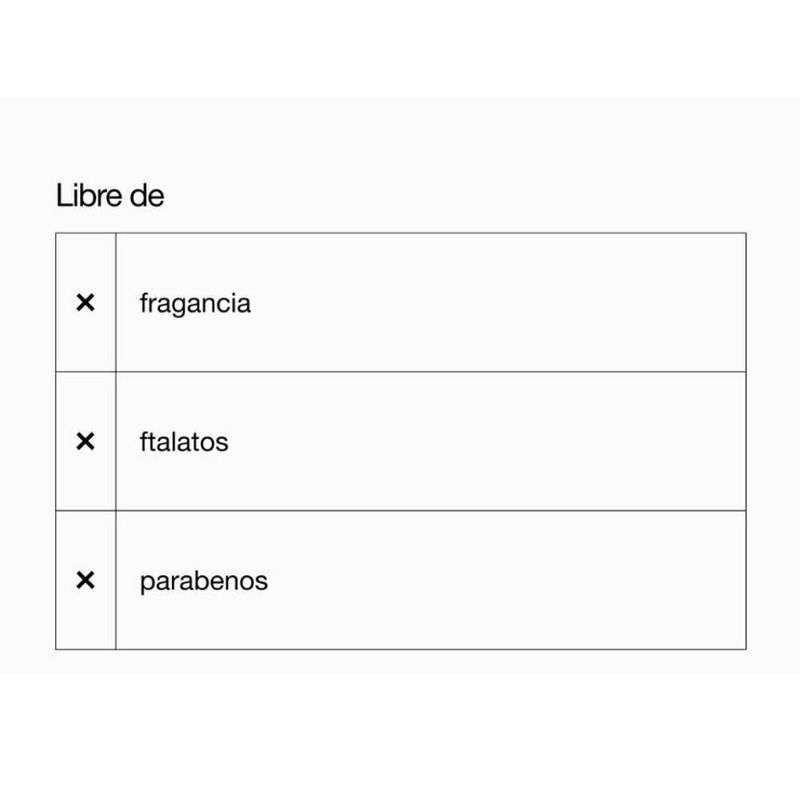The image size is (800, 800).
Task: Click the X mark beside ftalatos
Action: coord(85,441)
